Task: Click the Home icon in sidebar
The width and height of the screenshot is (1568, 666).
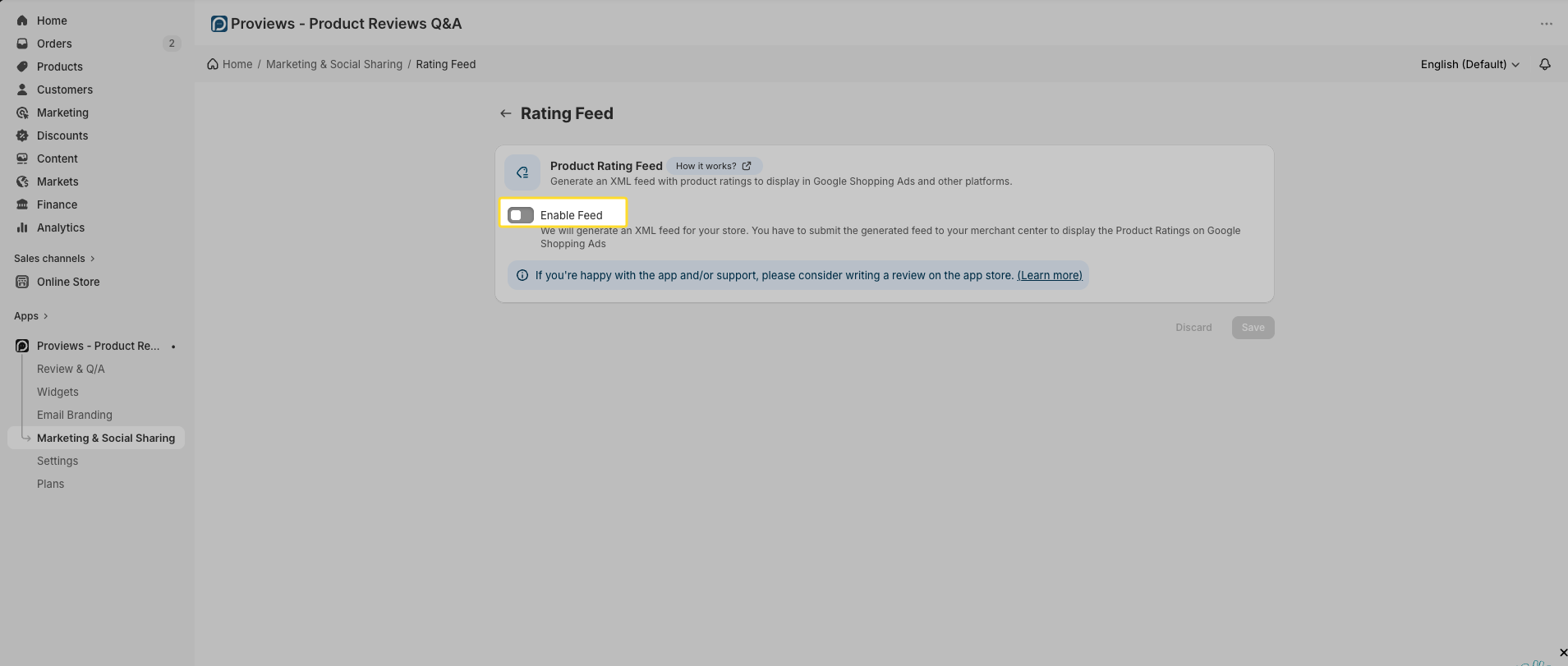Action: point(22,21)
